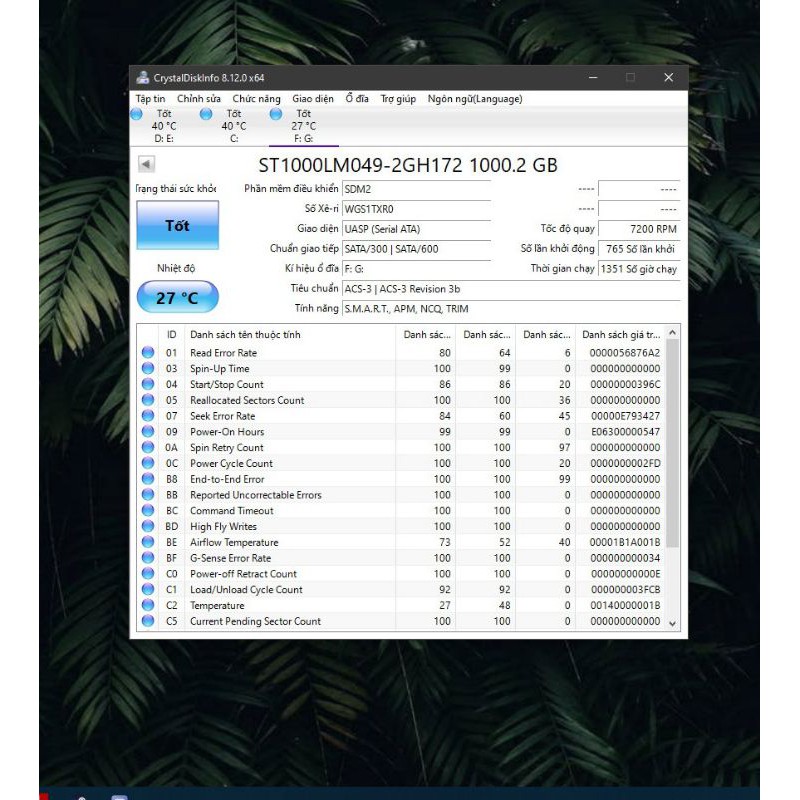Screen dimensions: 800x800
Task: Click the power-on hours field showing 1351
Action: click(639, 269)
